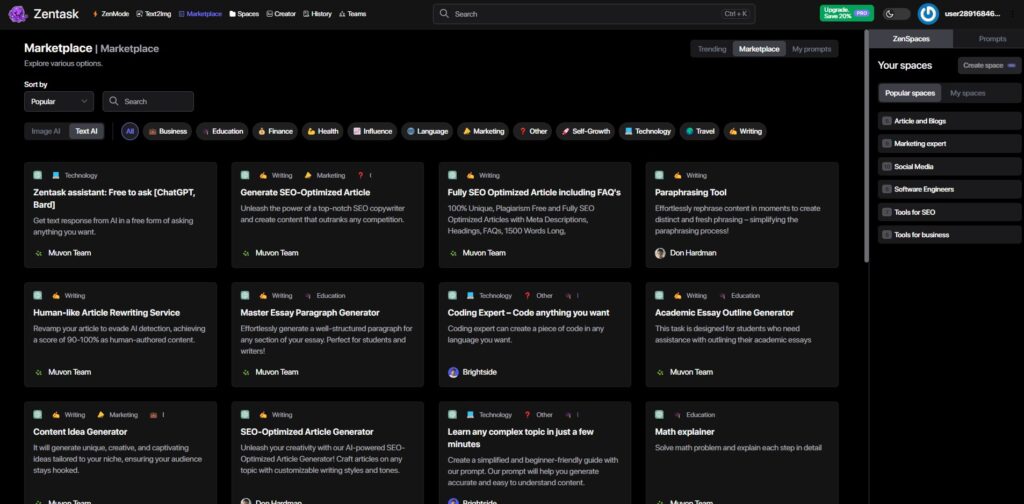Open the Marketplace navigation item

(x=200, y=14)
